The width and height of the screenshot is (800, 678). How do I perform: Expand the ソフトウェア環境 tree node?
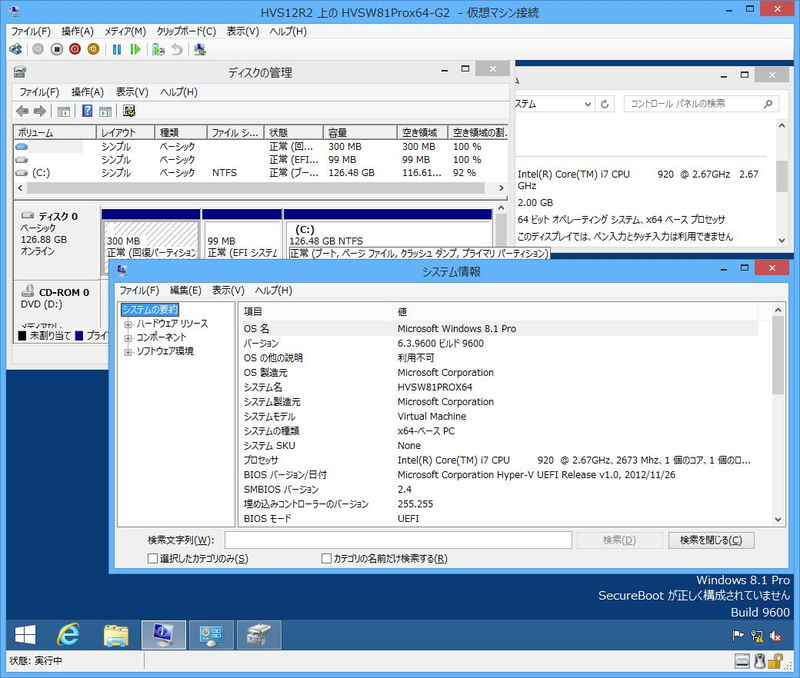tap(128, 352)
